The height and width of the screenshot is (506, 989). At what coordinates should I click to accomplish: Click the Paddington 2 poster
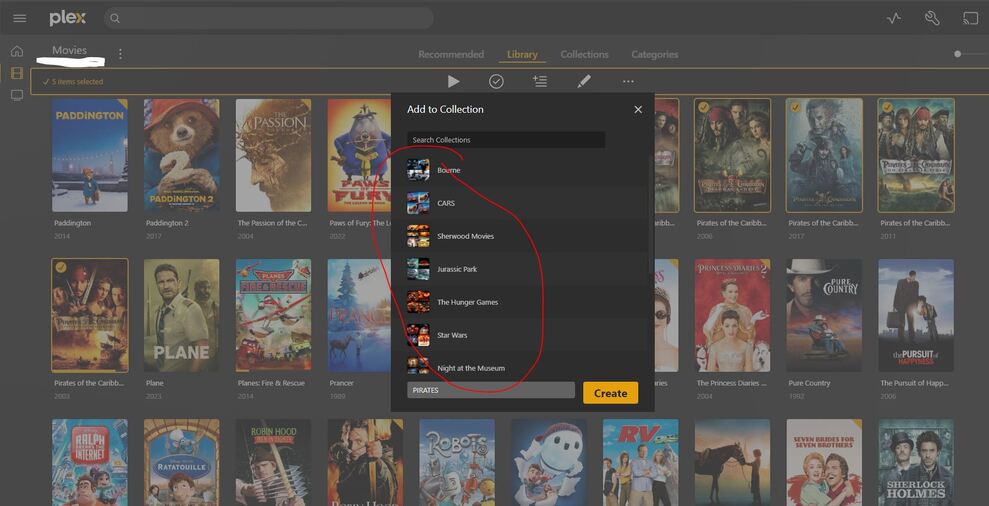point(182,155)
